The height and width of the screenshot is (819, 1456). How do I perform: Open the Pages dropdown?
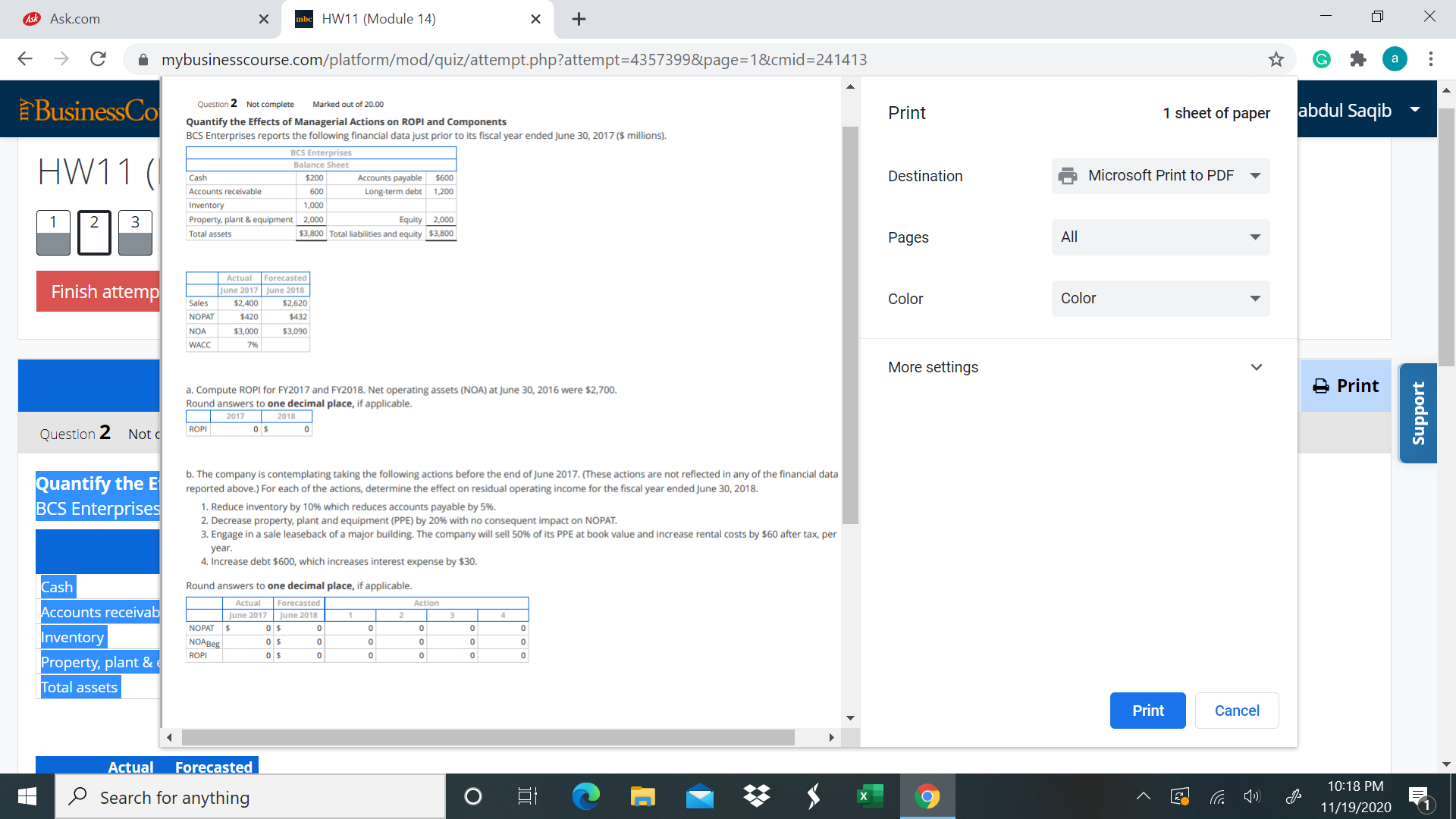click(1160, 237)
